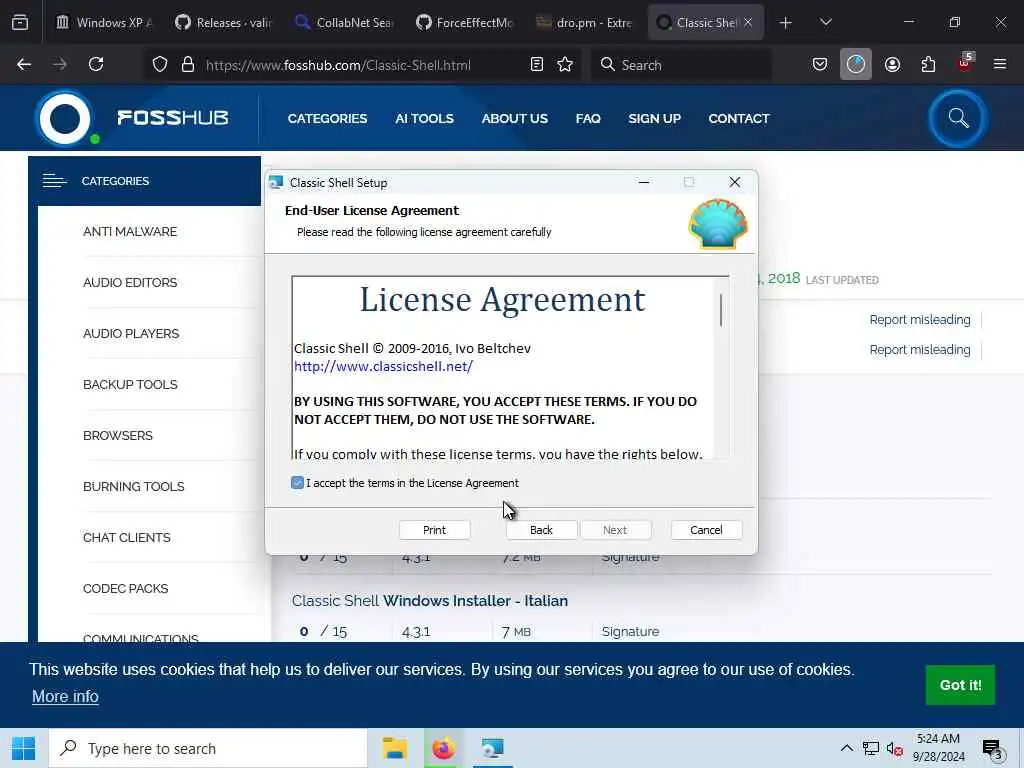Click the FossHub round search icon
The height and width of the screenshot is (768, 1024).
pos(958,118)
